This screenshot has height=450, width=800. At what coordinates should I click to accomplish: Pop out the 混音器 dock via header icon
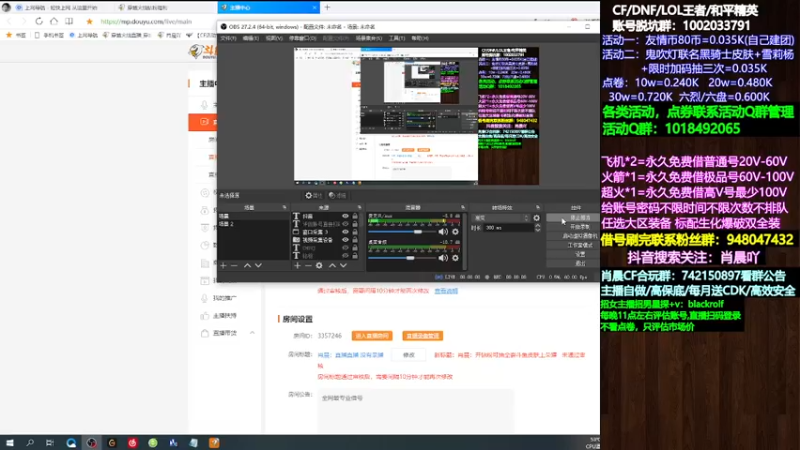point(463,208)
